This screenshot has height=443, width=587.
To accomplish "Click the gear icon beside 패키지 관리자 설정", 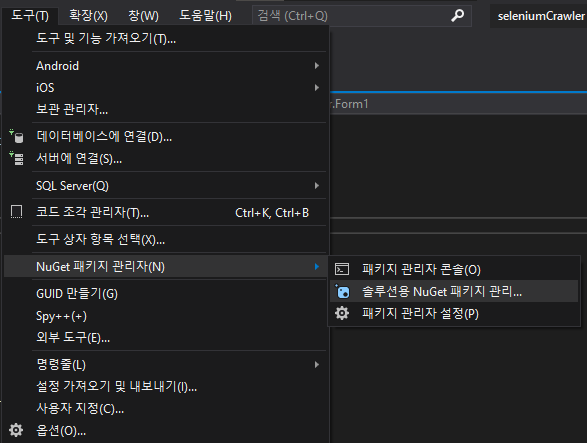I will click(x=342, y=313).
